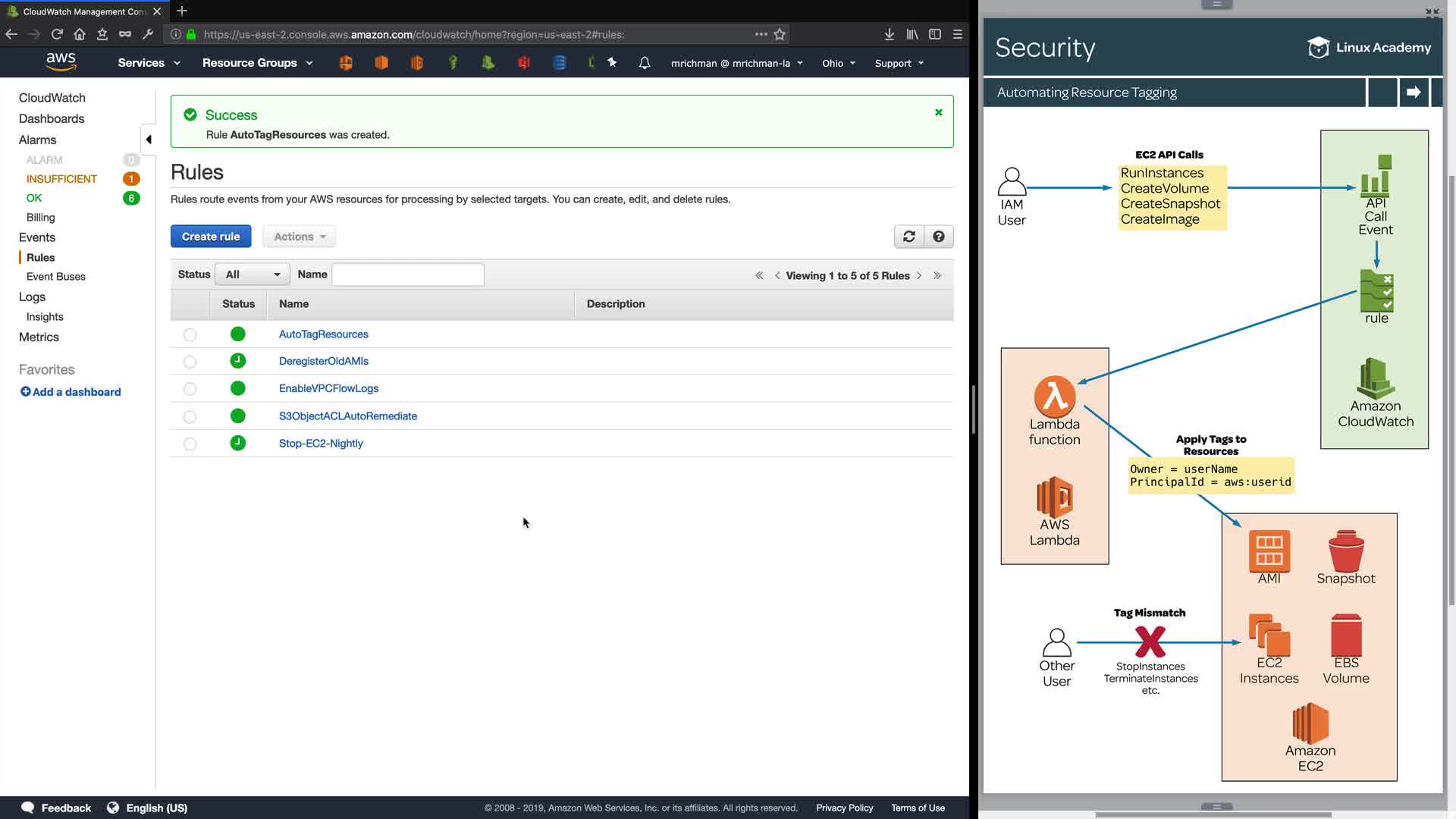Viewport: 1456px width, 819px height.
Task: Open the S3ObjectACLAutoRemediate rule link
Action: point(347,416)
